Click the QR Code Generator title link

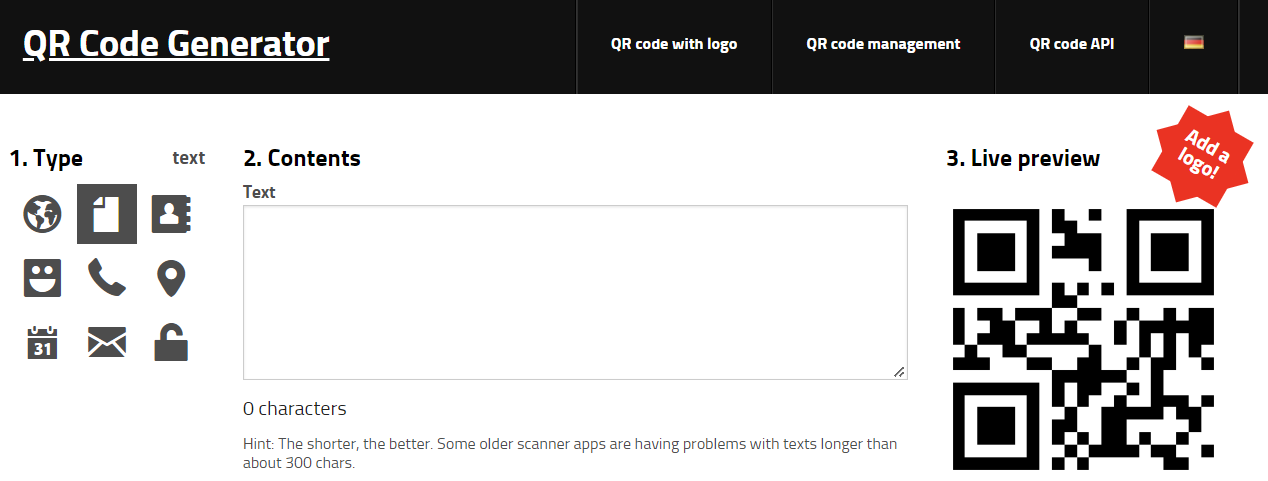[176, 44]
